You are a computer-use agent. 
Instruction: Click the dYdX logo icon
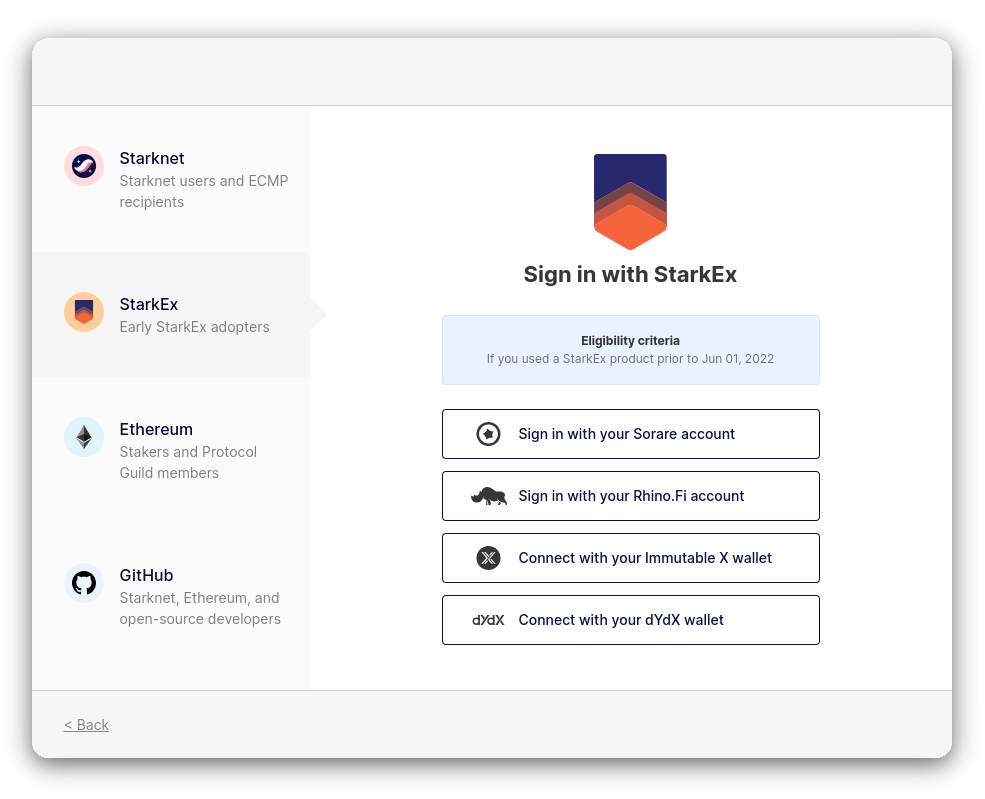click(x=488, y=620)
